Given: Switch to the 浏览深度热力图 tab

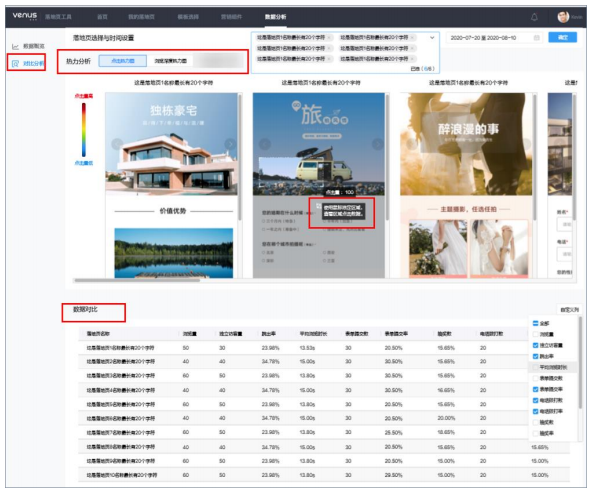Looking at the screenshot, I should 170,61.
